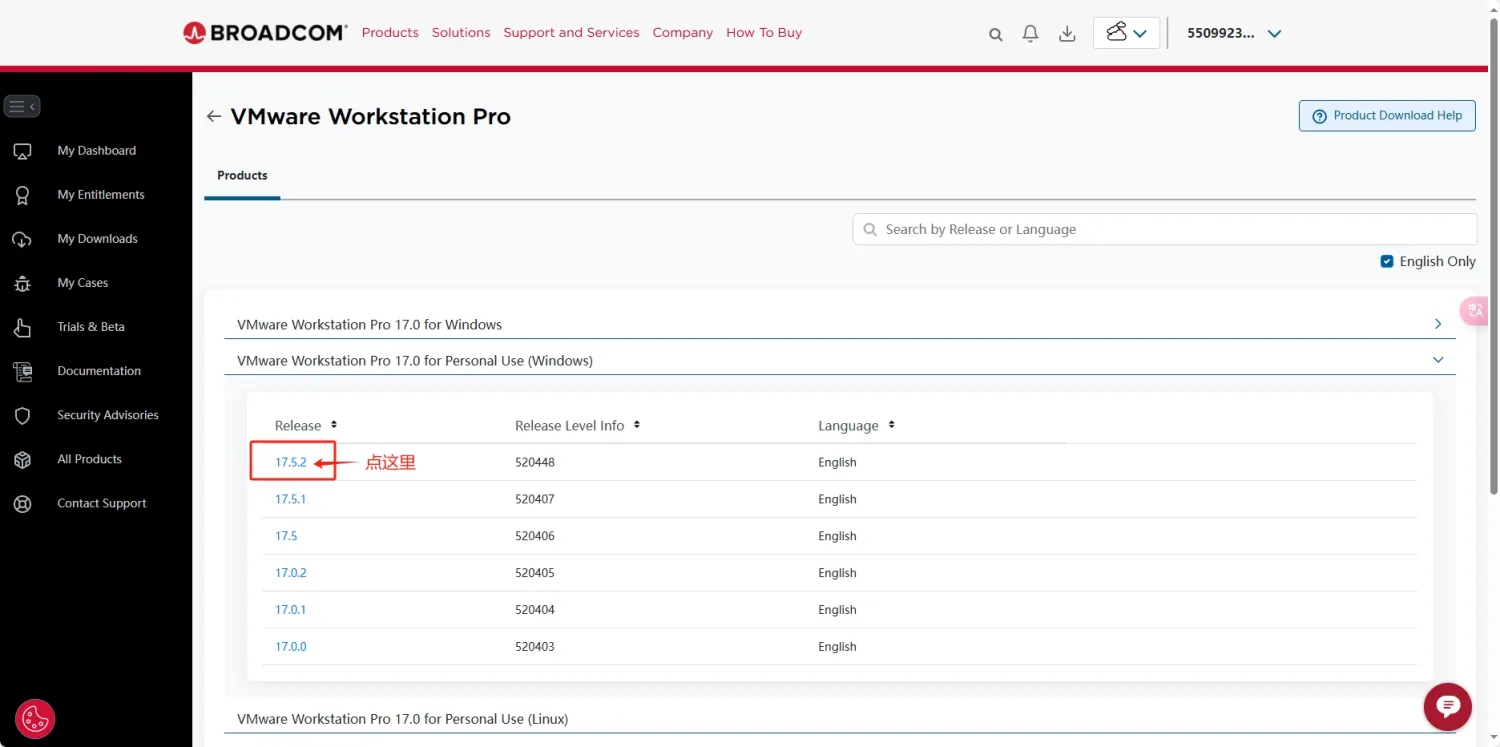The width and height of the screenshot is (1500, 747).
Task: Expand VMware Workstation Pro 17.0 Personal Use (Linux)
Action: (840, 719)
